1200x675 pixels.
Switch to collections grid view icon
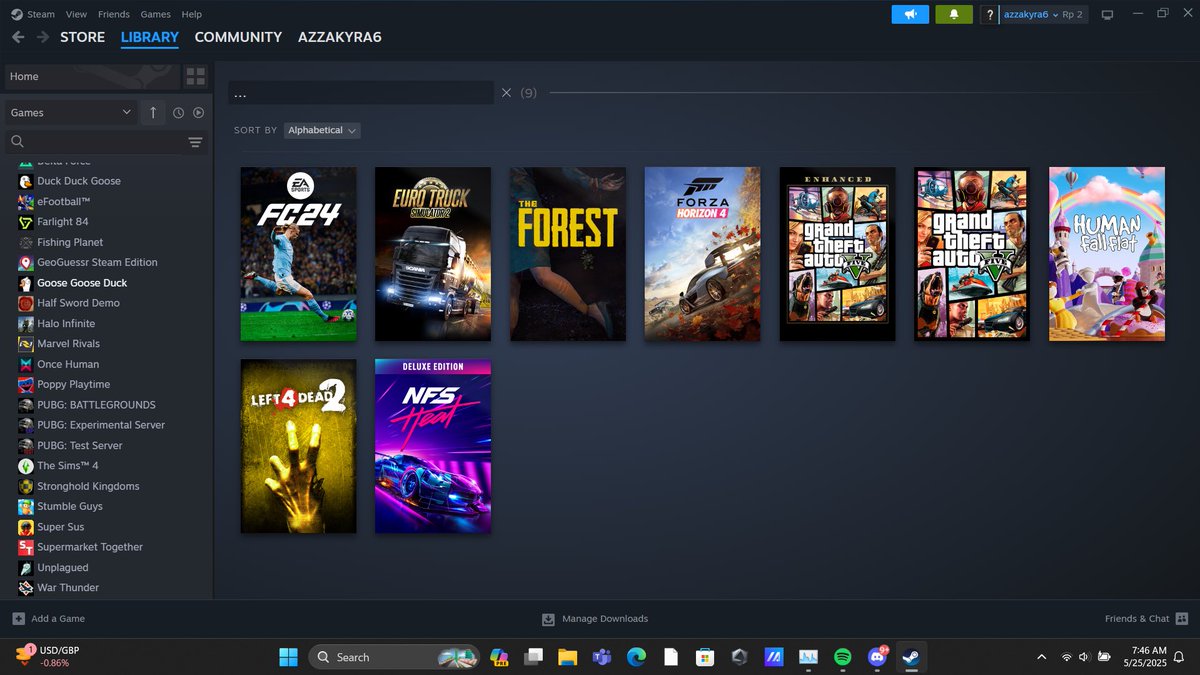pos(195,76)
